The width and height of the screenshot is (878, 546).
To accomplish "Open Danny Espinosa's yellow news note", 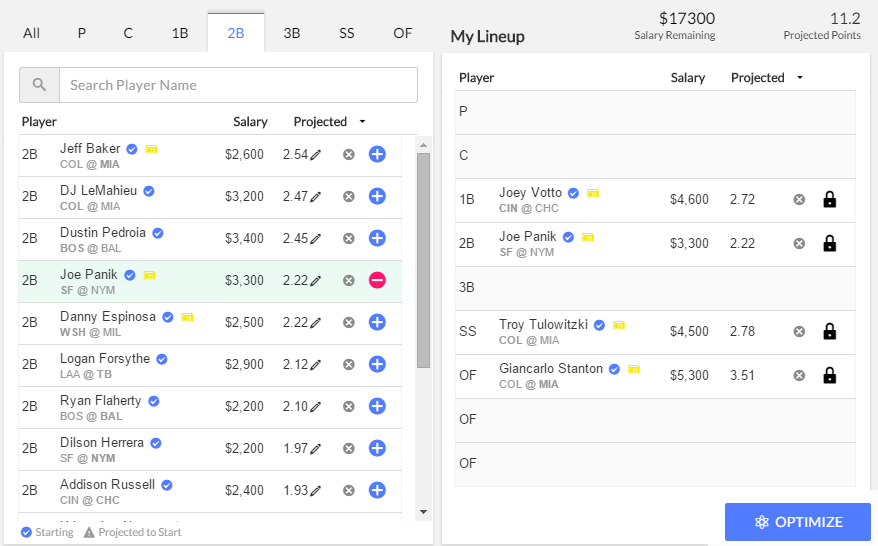I will point(187,317).
